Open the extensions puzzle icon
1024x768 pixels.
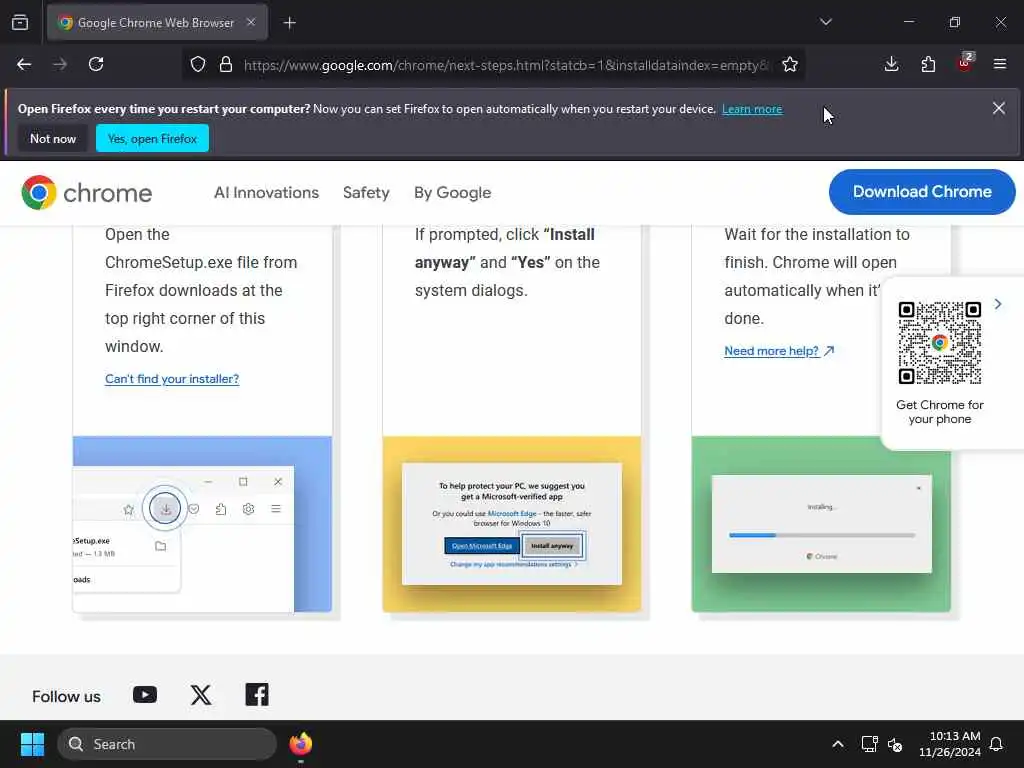coord(928,64)
